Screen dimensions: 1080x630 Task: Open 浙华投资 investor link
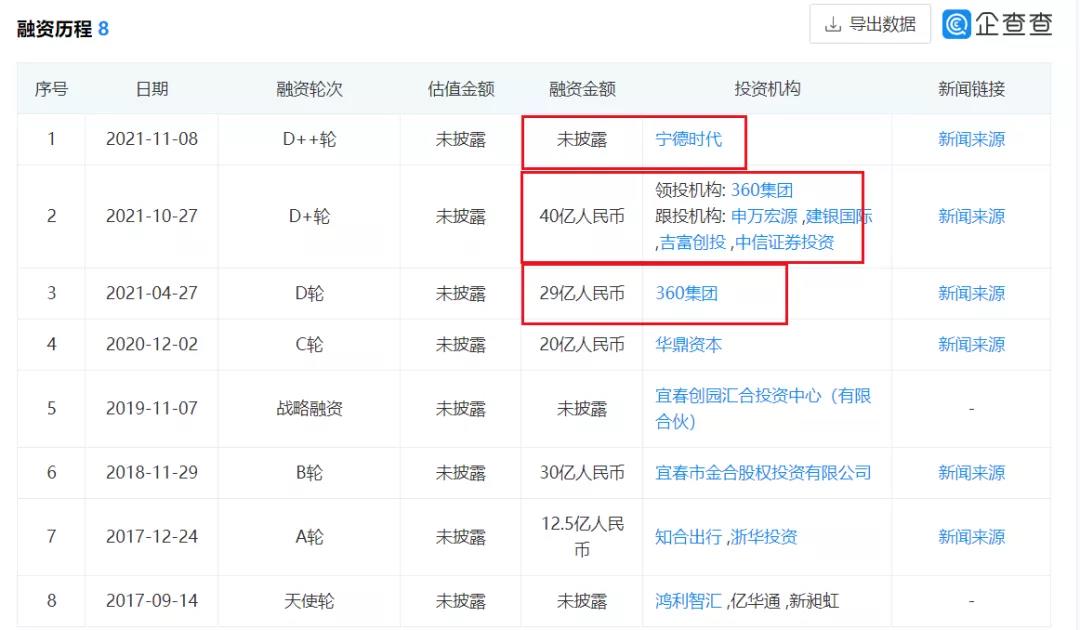tap(763, 536)
